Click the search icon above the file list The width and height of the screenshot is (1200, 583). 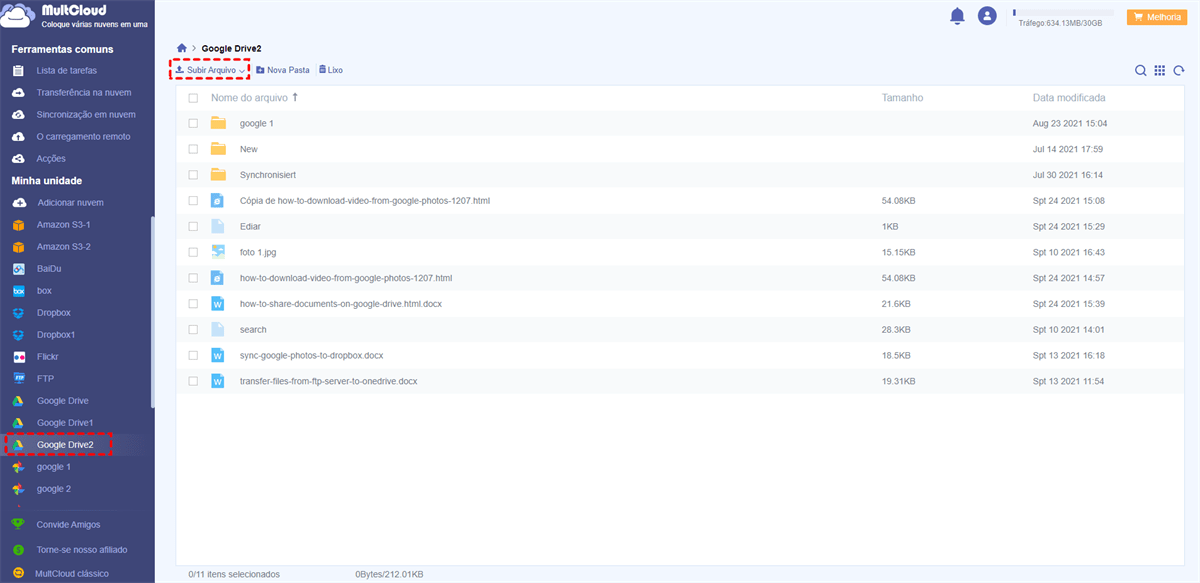[1140, 70]
